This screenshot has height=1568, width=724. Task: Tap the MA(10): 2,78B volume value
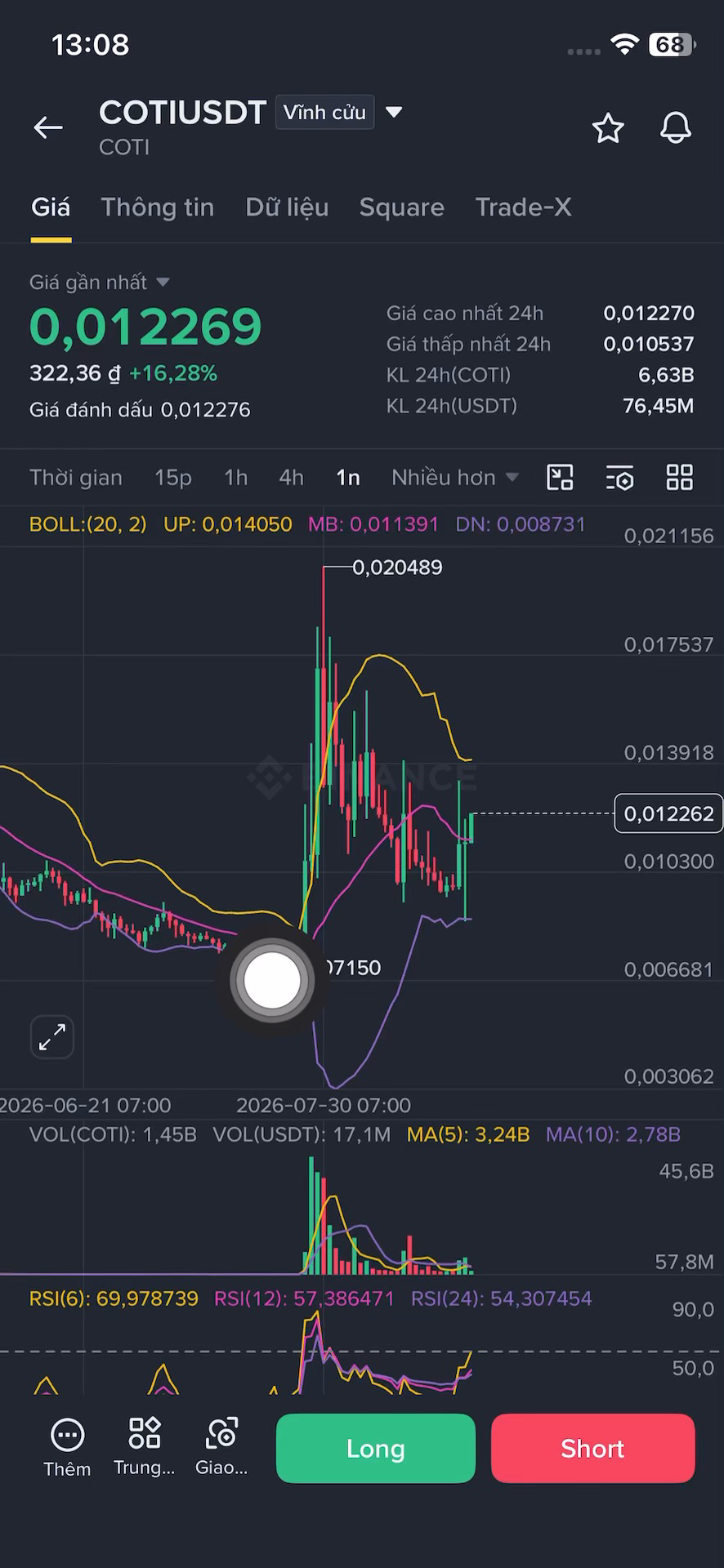(x=613, y=1134)
